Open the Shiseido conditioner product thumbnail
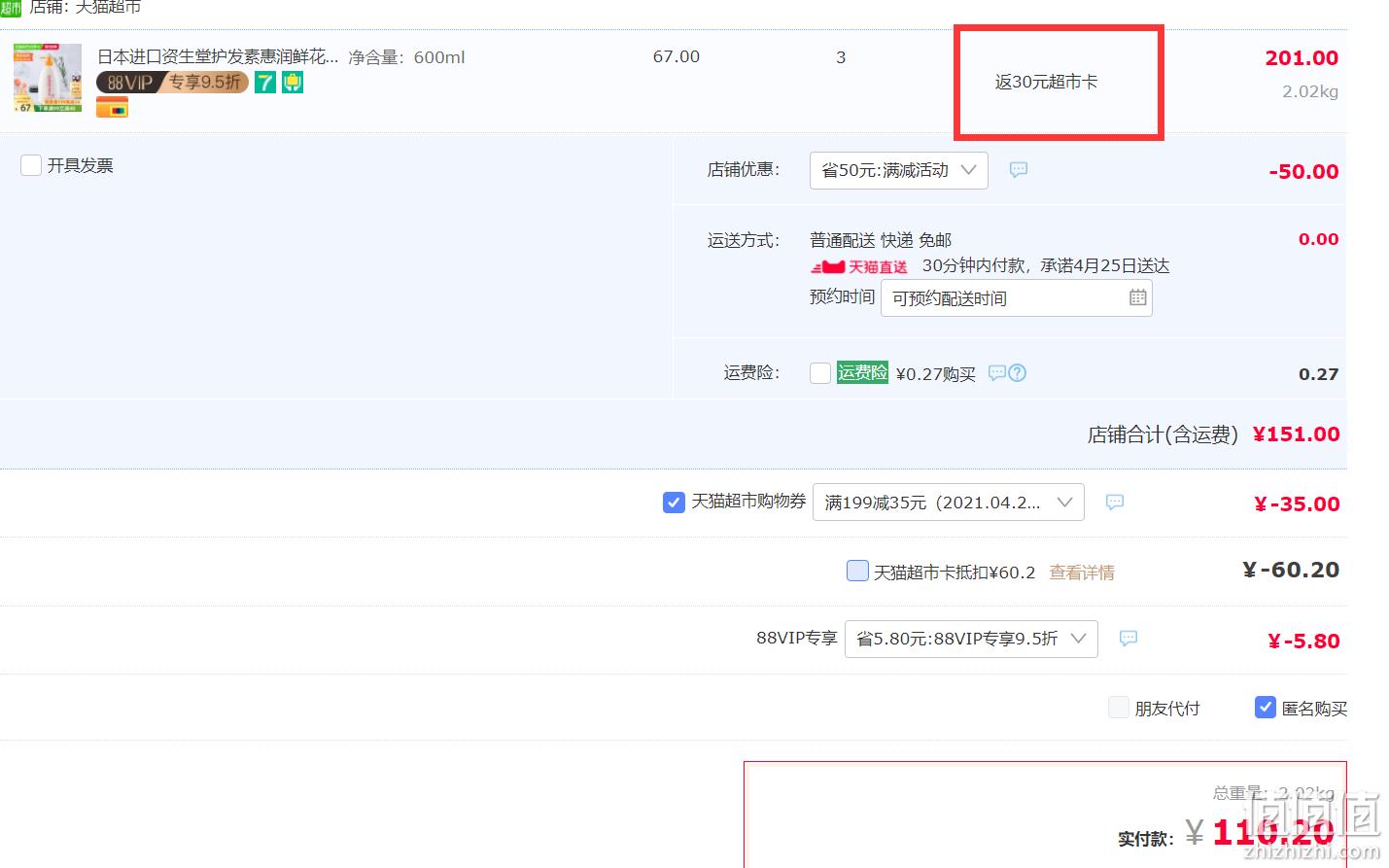This screenshot has height=868, width=1389. pos(48,79)
